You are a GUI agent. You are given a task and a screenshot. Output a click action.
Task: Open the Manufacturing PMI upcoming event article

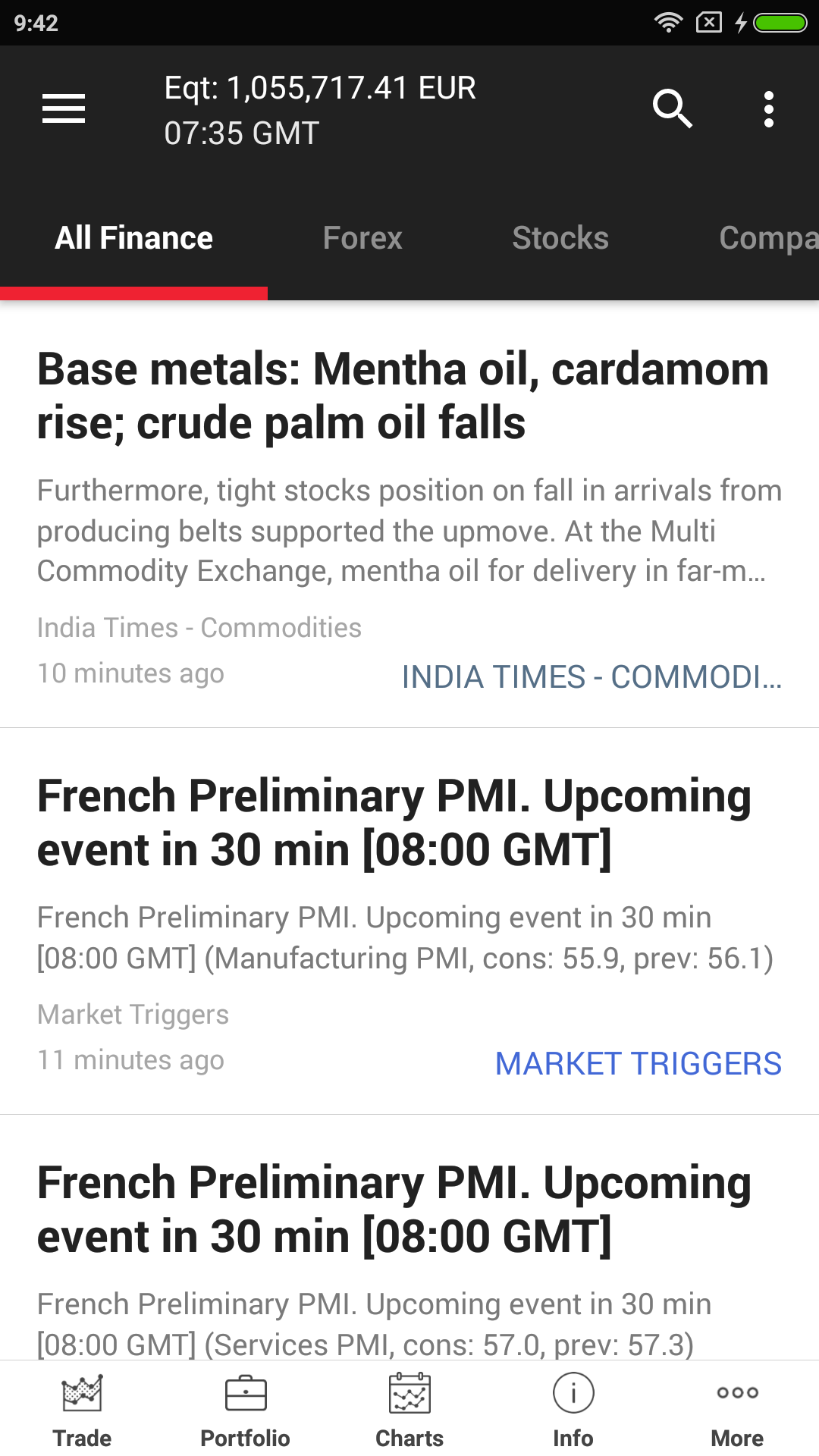coord(394,823)
